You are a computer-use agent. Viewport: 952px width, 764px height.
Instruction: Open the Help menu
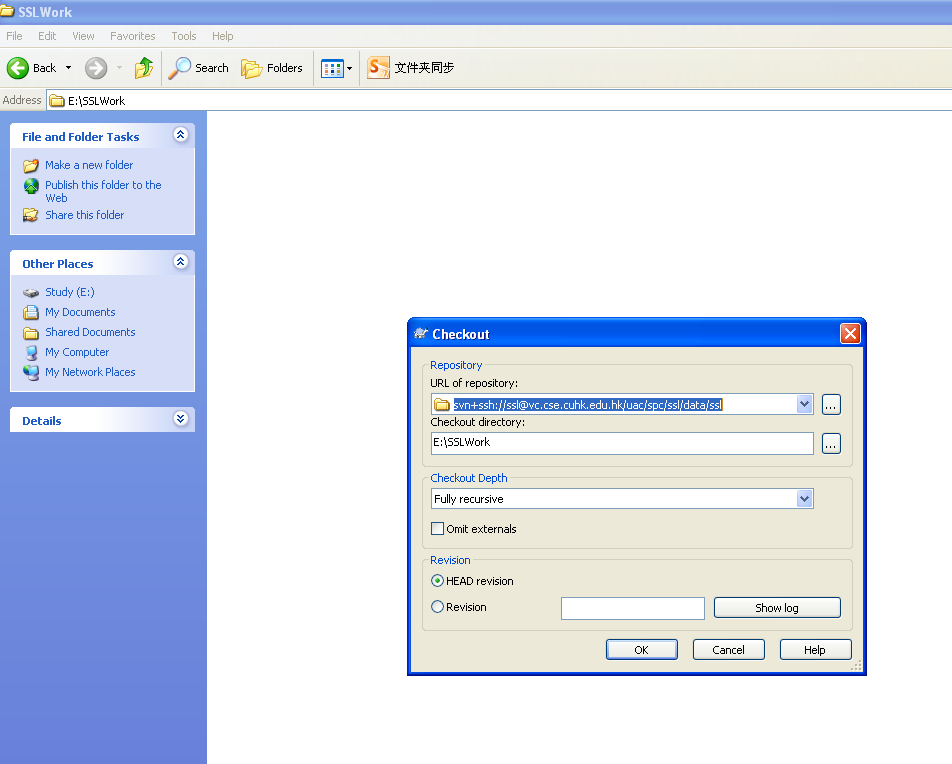(x=222, y=36)
